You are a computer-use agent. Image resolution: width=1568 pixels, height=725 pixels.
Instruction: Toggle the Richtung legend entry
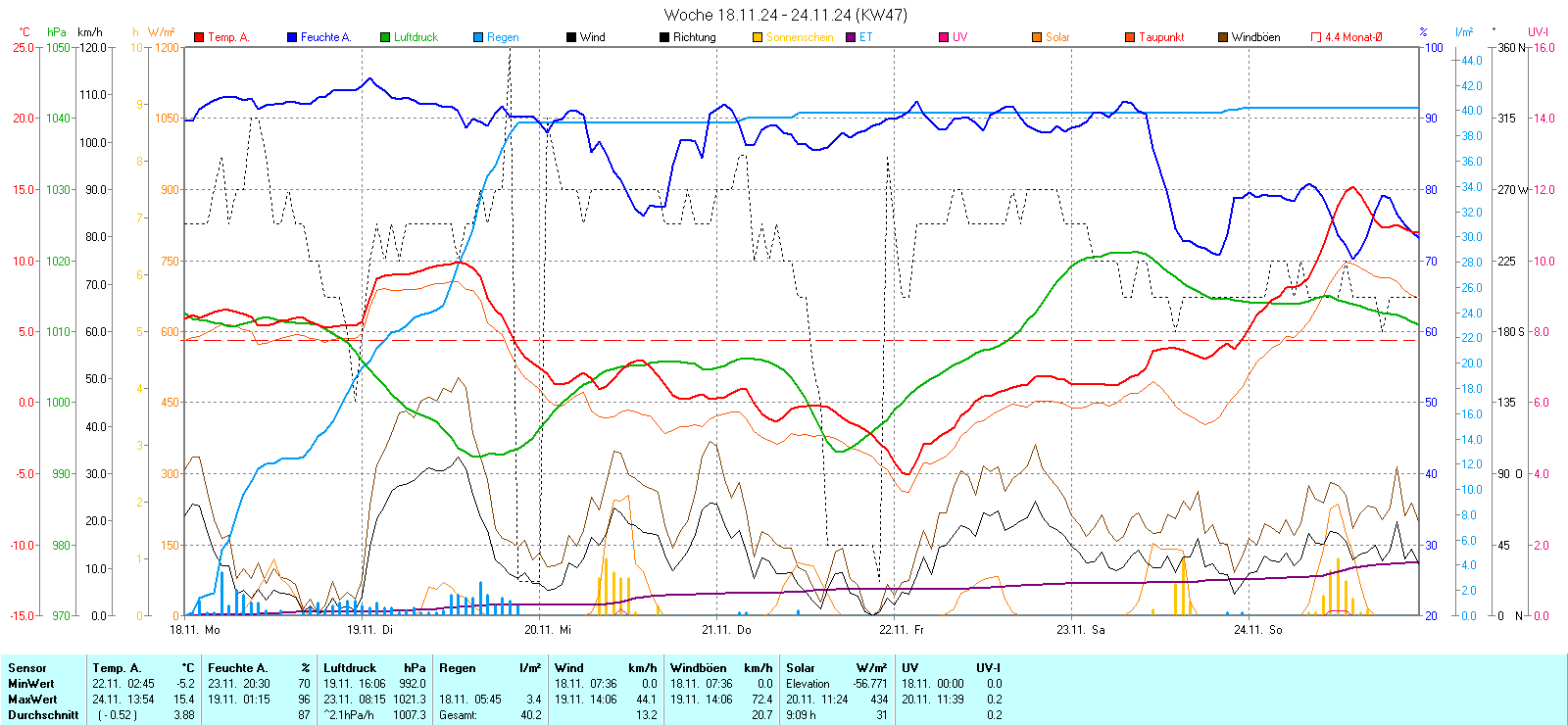pos(694,37)
